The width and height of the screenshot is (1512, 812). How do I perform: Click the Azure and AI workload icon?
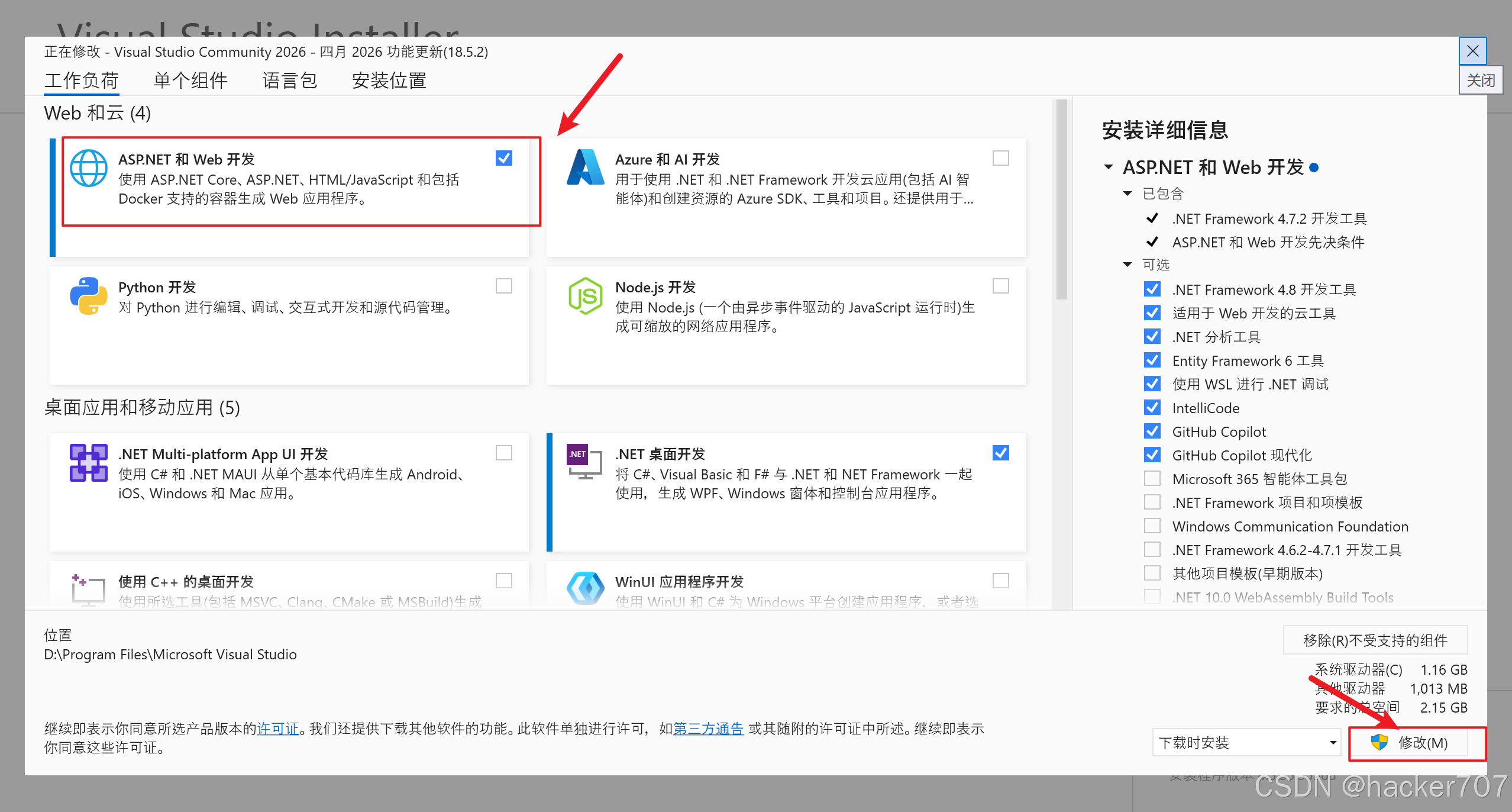(586, 167)
